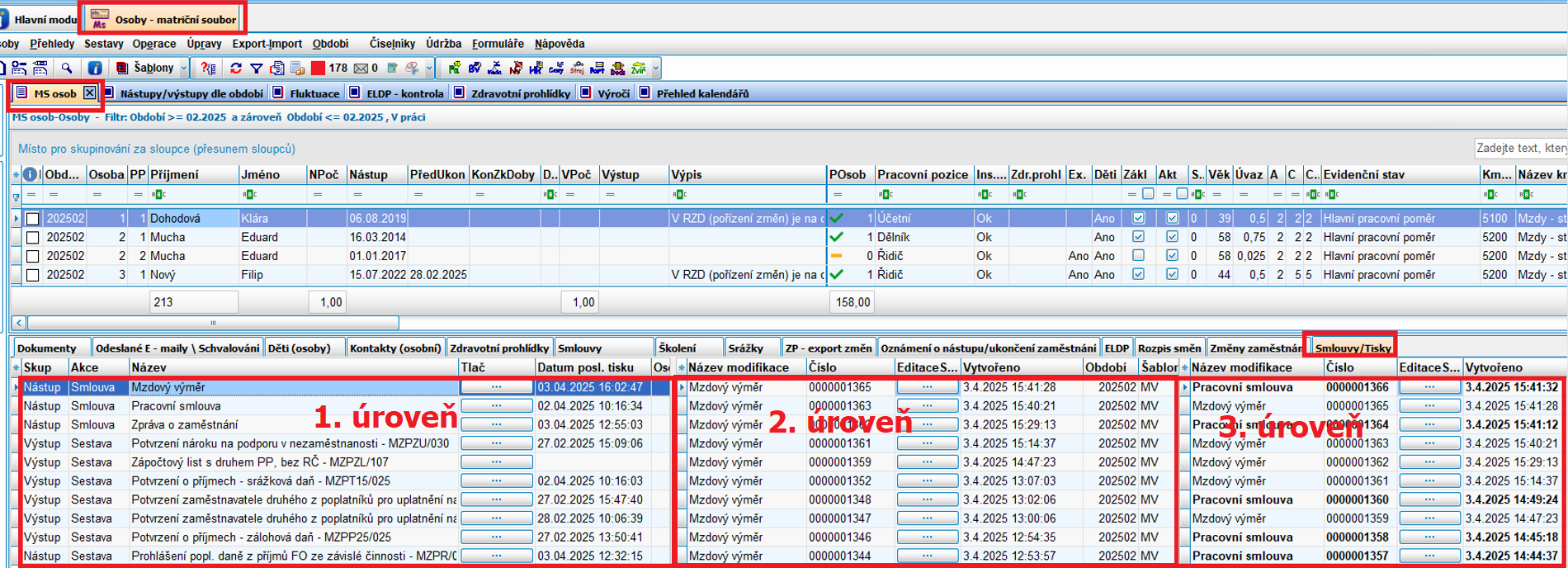Tick the row checkbox for Dohodová Klára
The image size is (1568, 568).
coord(33,219)
